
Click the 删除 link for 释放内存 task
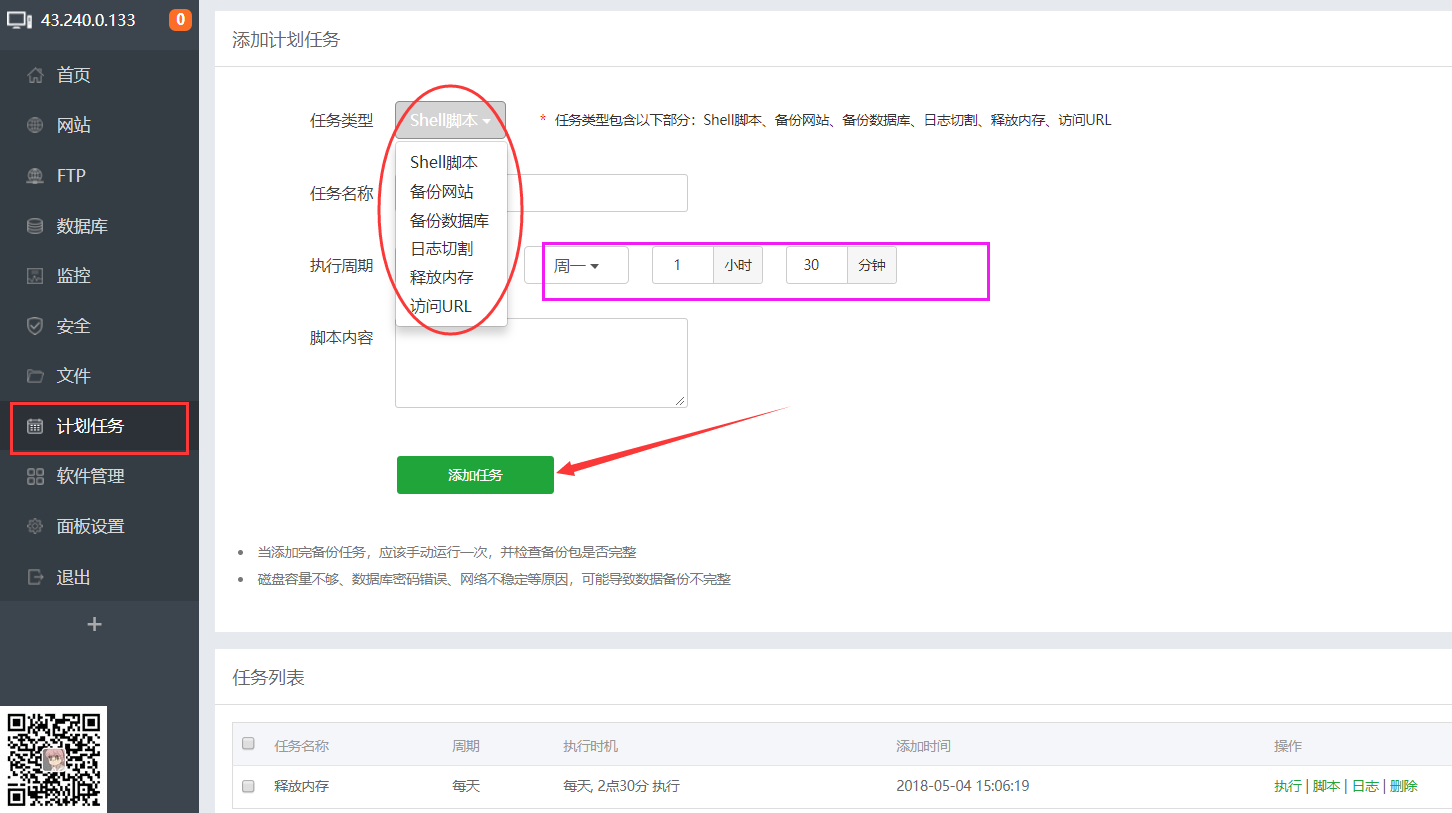tap(1403, 786)
